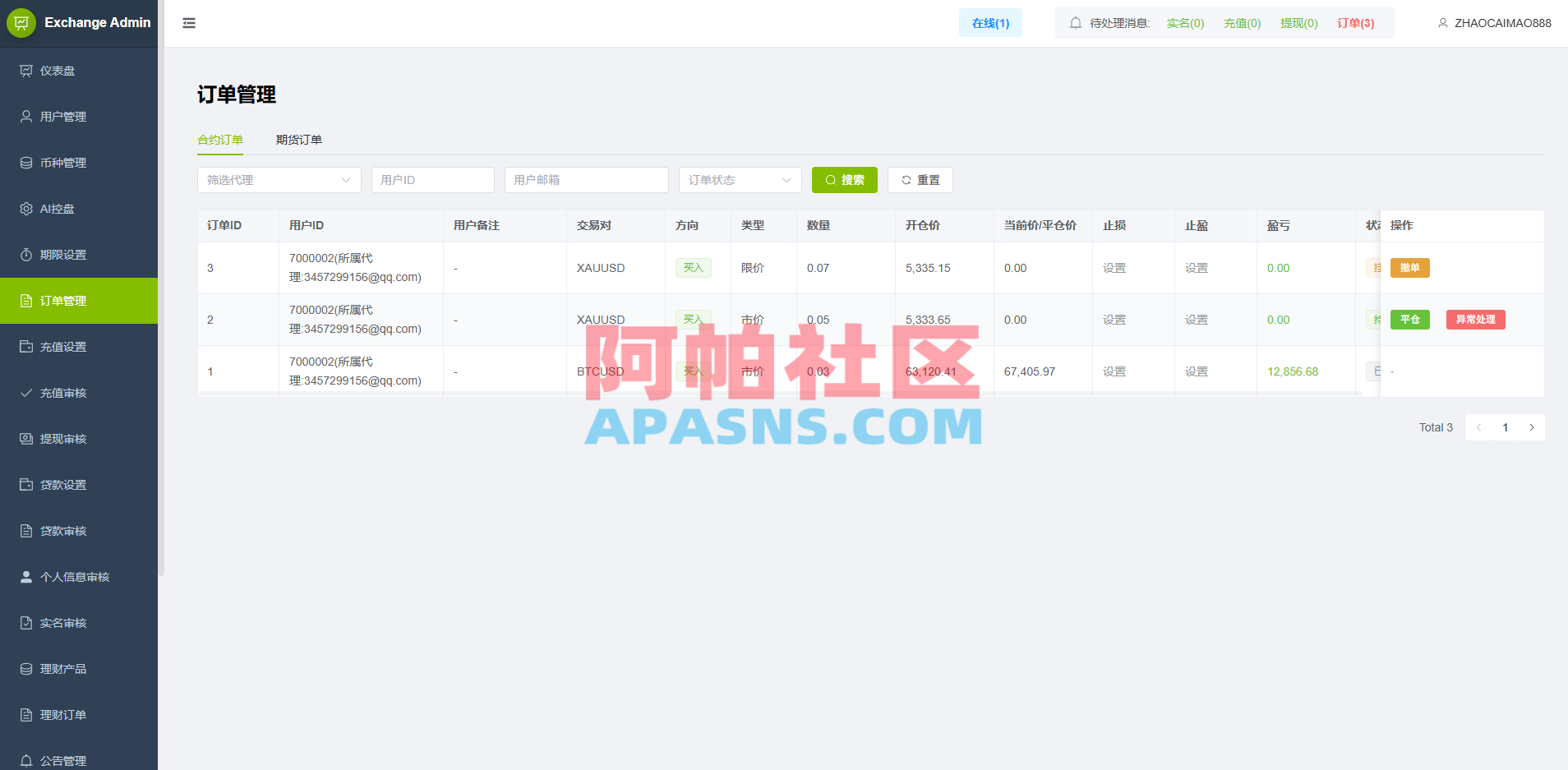Open 期限设置 in the sidebar
Screen dimensions: 1568x770
(79, 255)
